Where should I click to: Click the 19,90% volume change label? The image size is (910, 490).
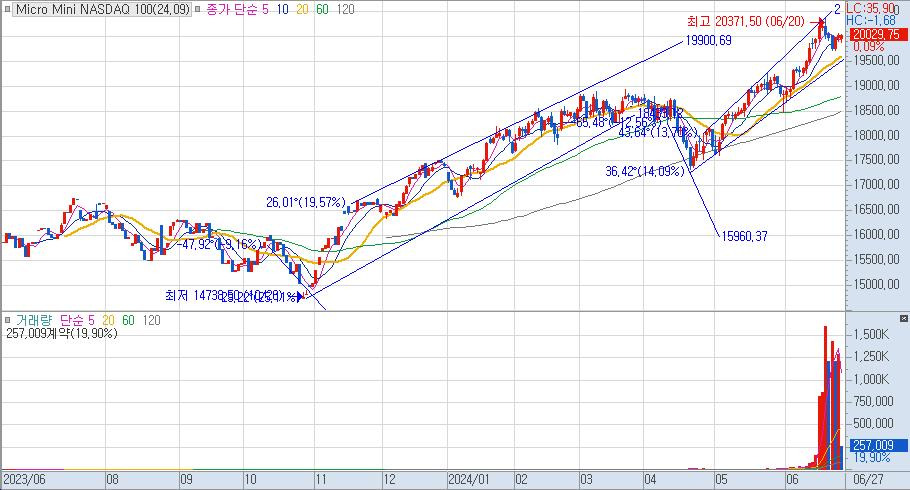[872, 457]
